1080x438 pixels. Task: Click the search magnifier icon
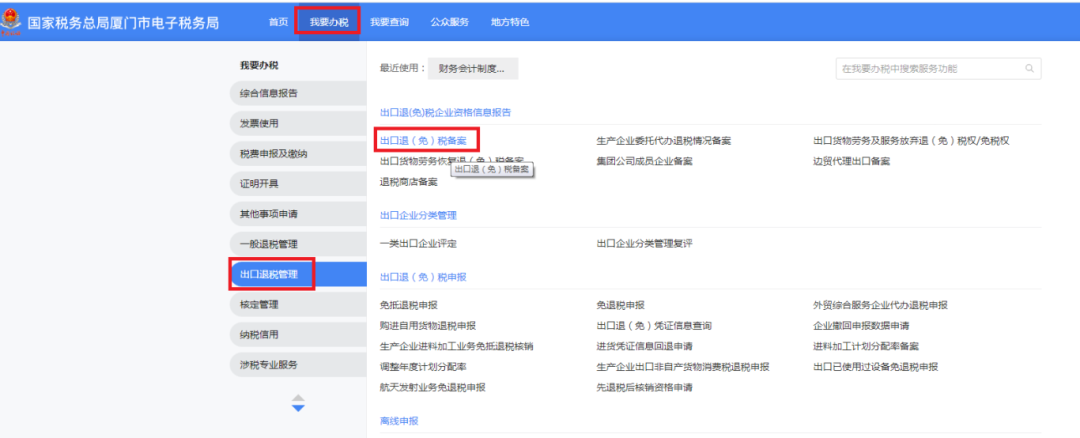pos(1030,69)
